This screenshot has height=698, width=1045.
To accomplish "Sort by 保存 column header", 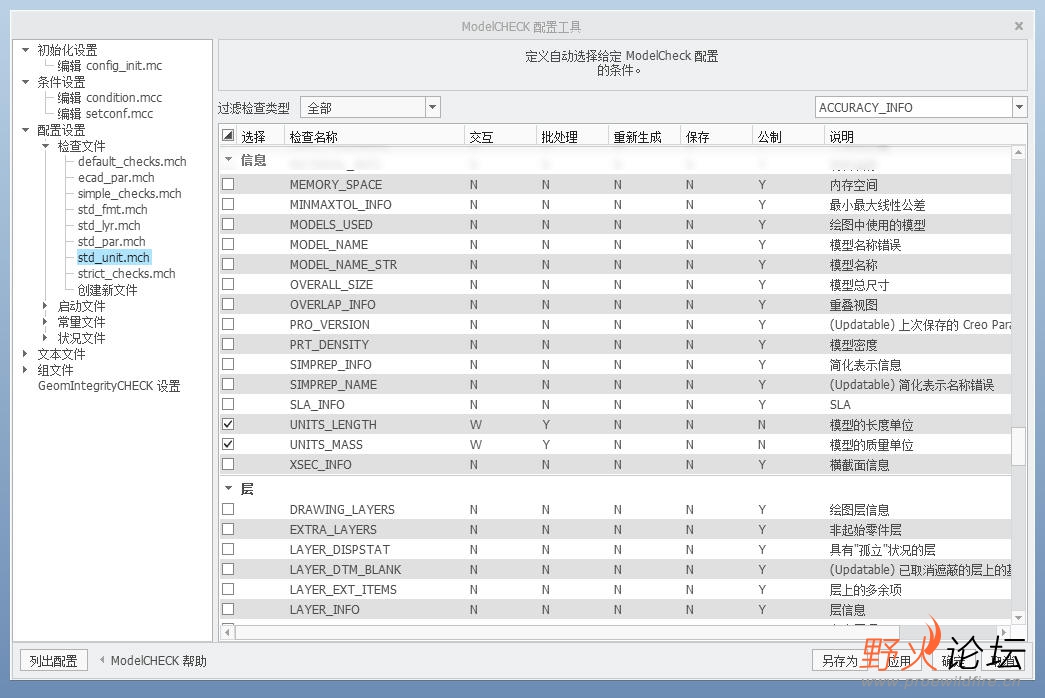I will pyautogui.click(x=716, y=136).
